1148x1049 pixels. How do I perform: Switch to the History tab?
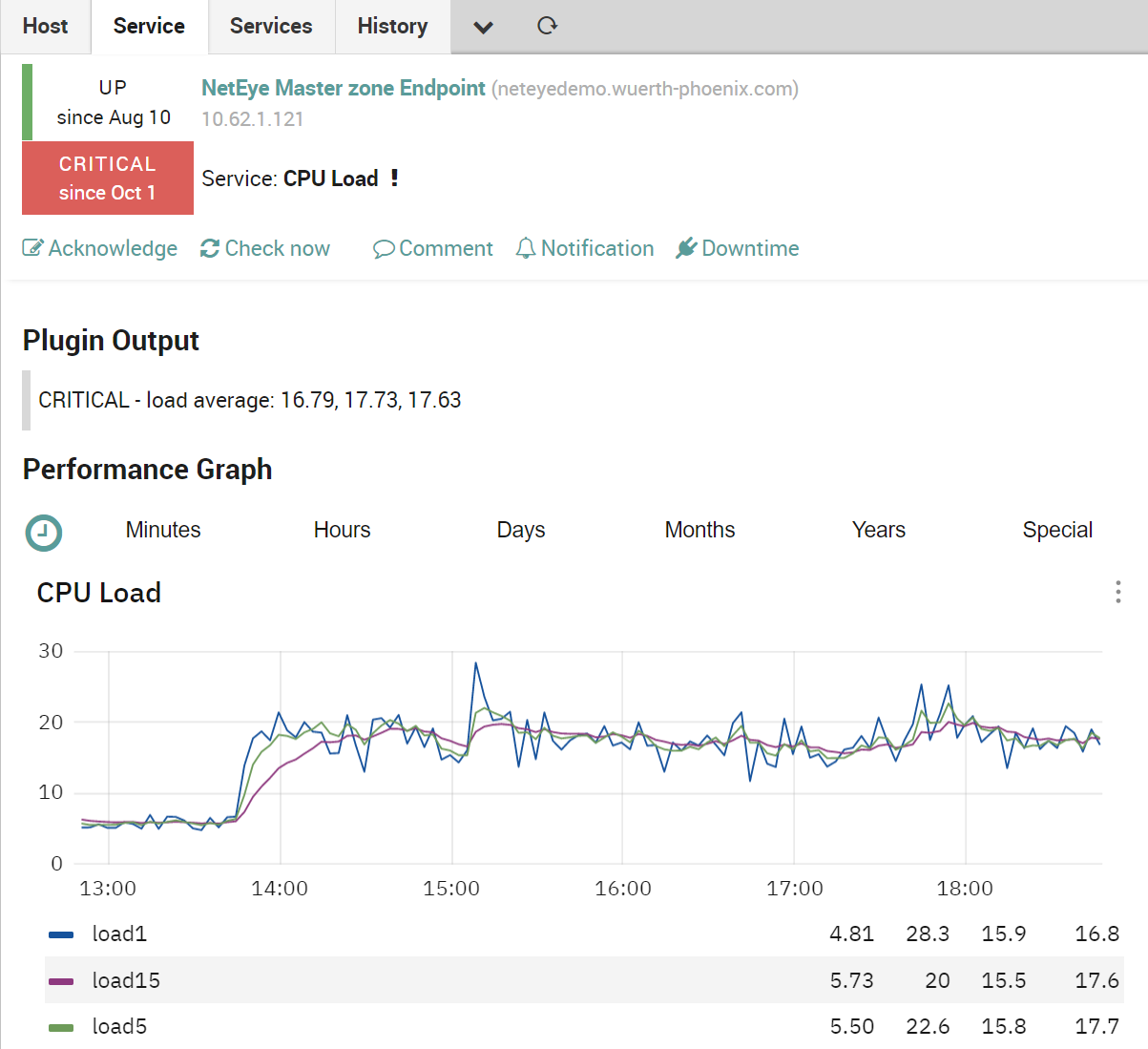click(x=391, y=26)
